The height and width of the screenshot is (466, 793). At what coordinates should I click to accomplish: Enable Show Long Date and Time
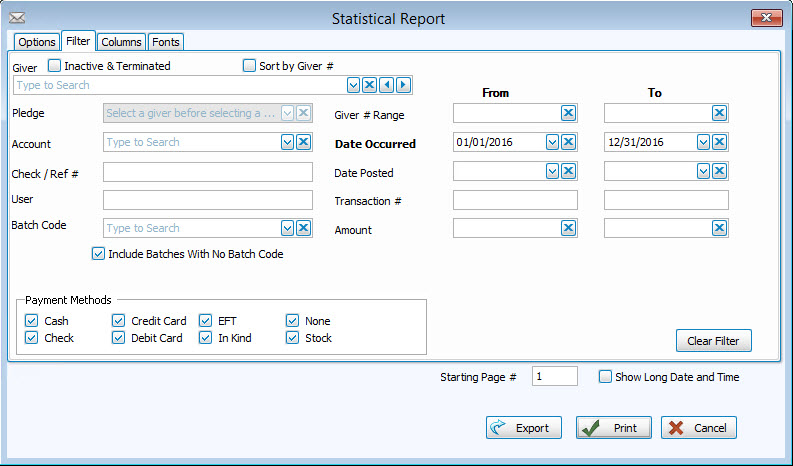[x=605, y=377]
